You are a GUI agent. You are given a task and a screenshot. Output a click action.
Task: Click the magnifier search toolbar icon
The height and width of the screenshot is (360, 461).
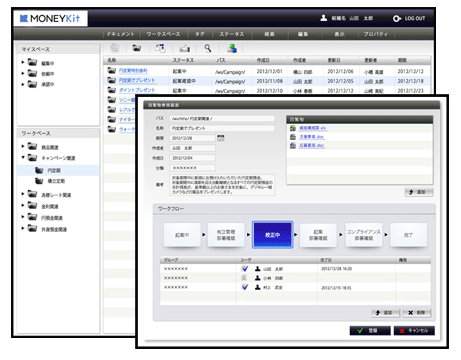click(208, 48)
